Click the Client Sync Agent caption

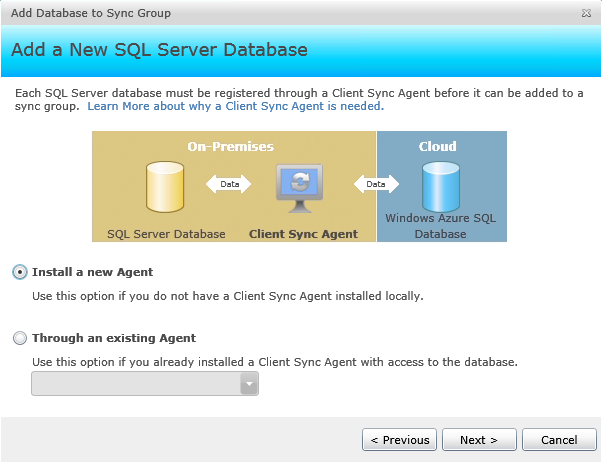coord(303,234)
